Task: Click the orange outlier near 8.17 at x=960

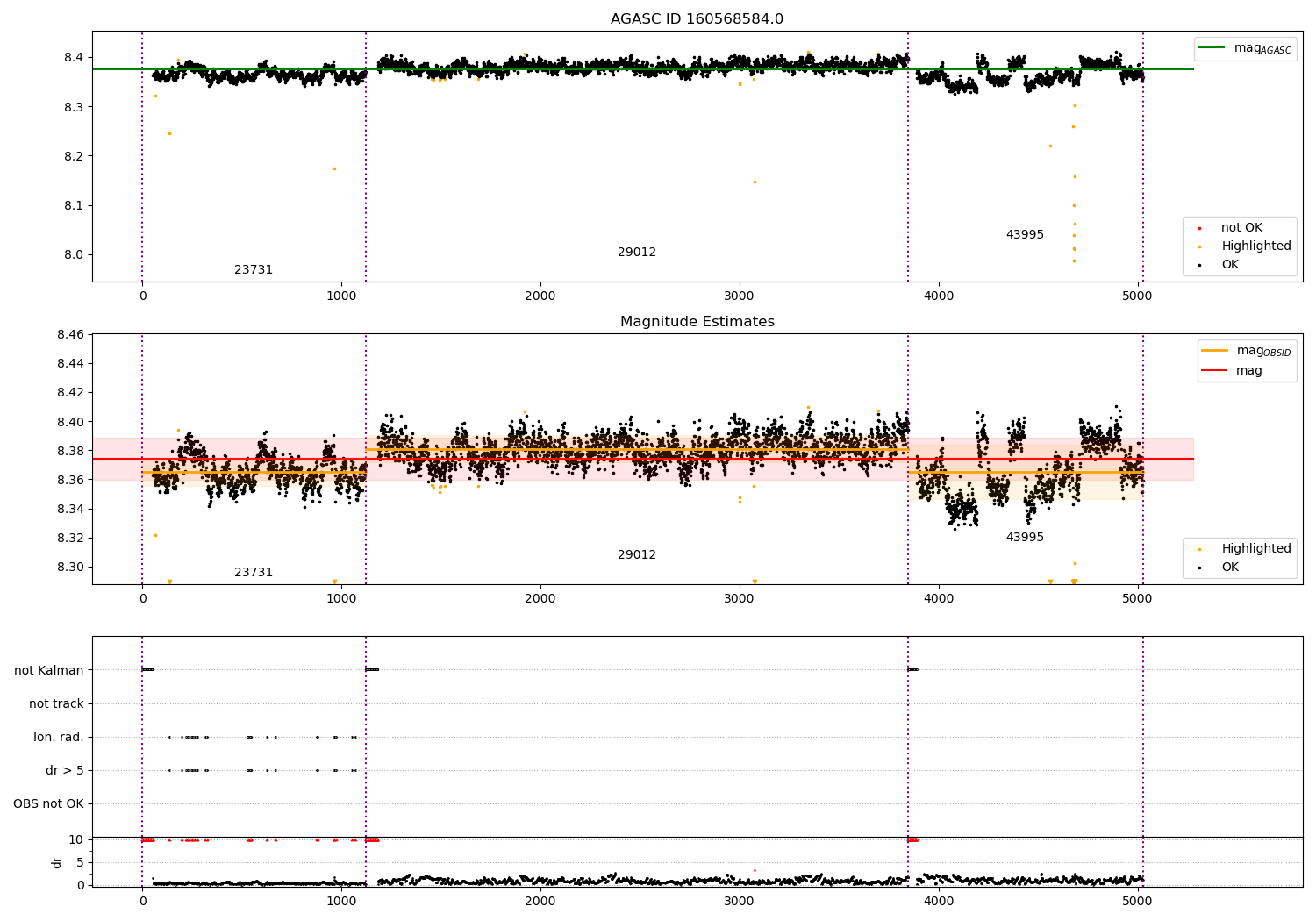Action: pyautogui.click(x=334, y=169)
